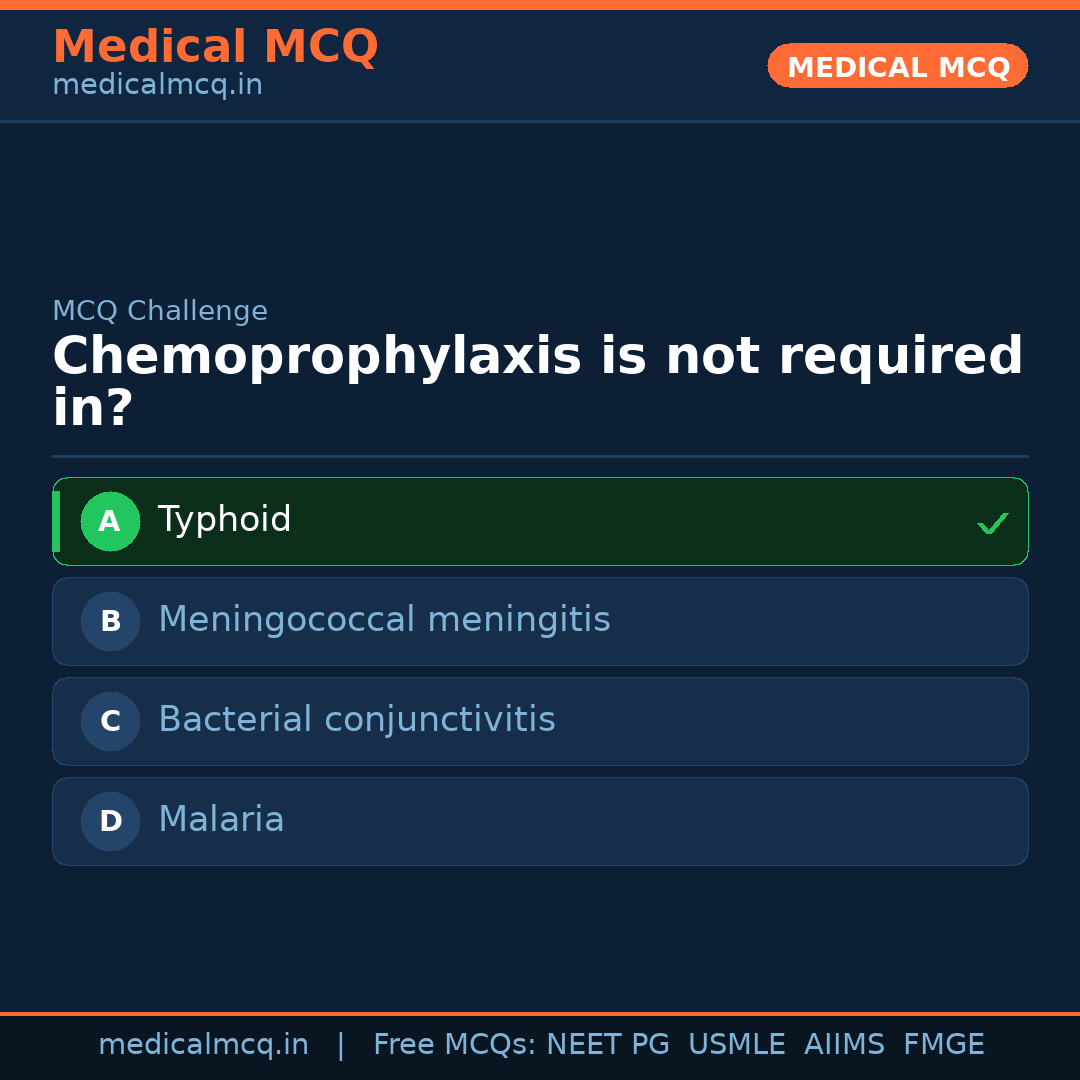Choose the C option circle
The width and height of the screenshot is (1080, 1080).
click(x=110, y=721)
